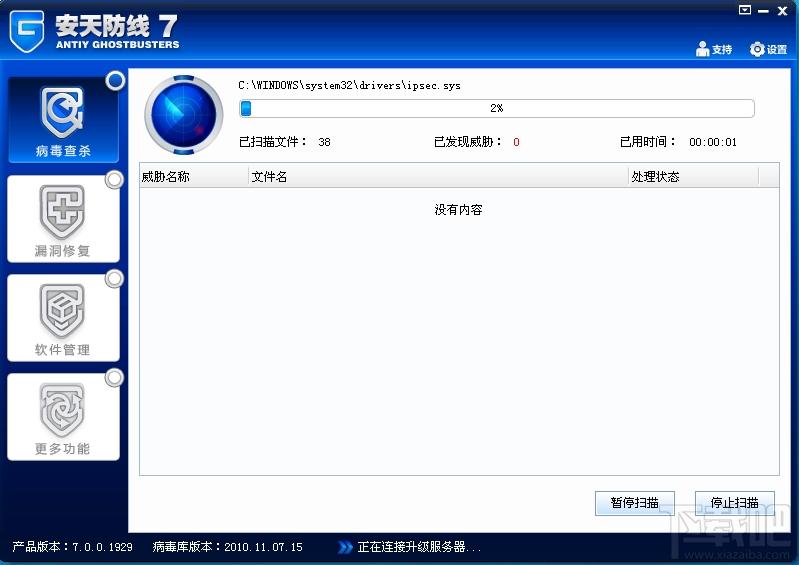Click 暂停扫描 to pause the scan
This screenshot has height=565, width=799.
634,503
